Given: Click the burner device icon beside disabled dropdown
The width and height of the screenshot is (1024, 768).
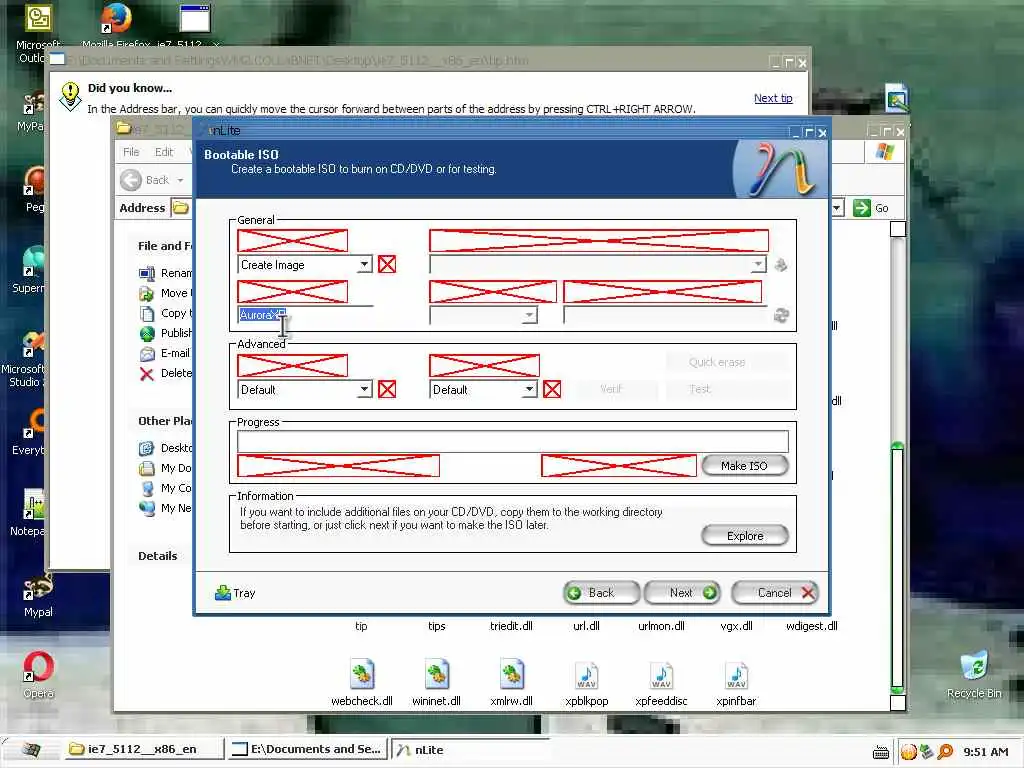Looking at the screenshot, I should 780,265.
